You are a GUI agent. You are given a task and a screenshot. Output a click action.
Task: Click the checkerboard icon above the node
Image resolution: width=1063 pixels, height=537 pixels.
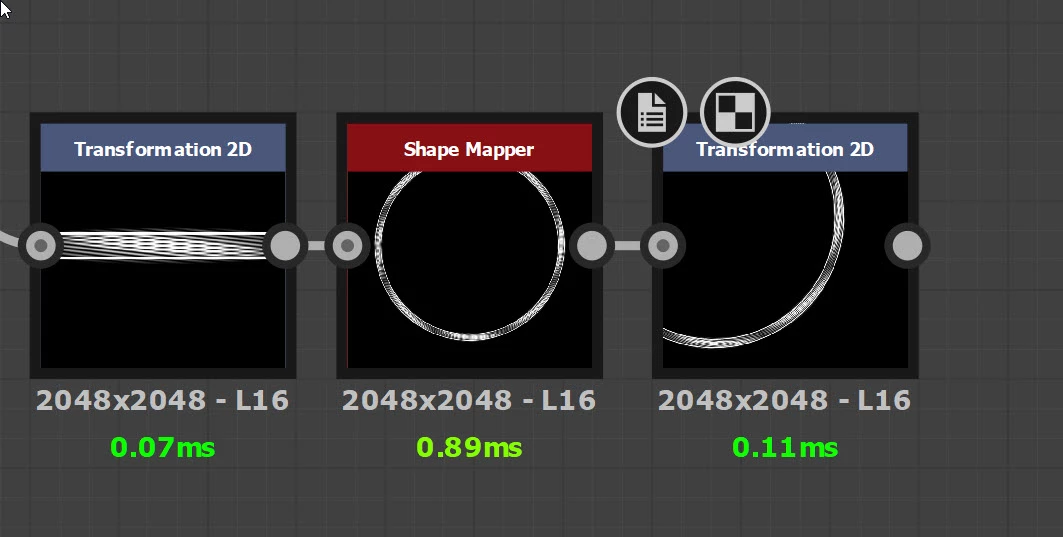(735, 113)
